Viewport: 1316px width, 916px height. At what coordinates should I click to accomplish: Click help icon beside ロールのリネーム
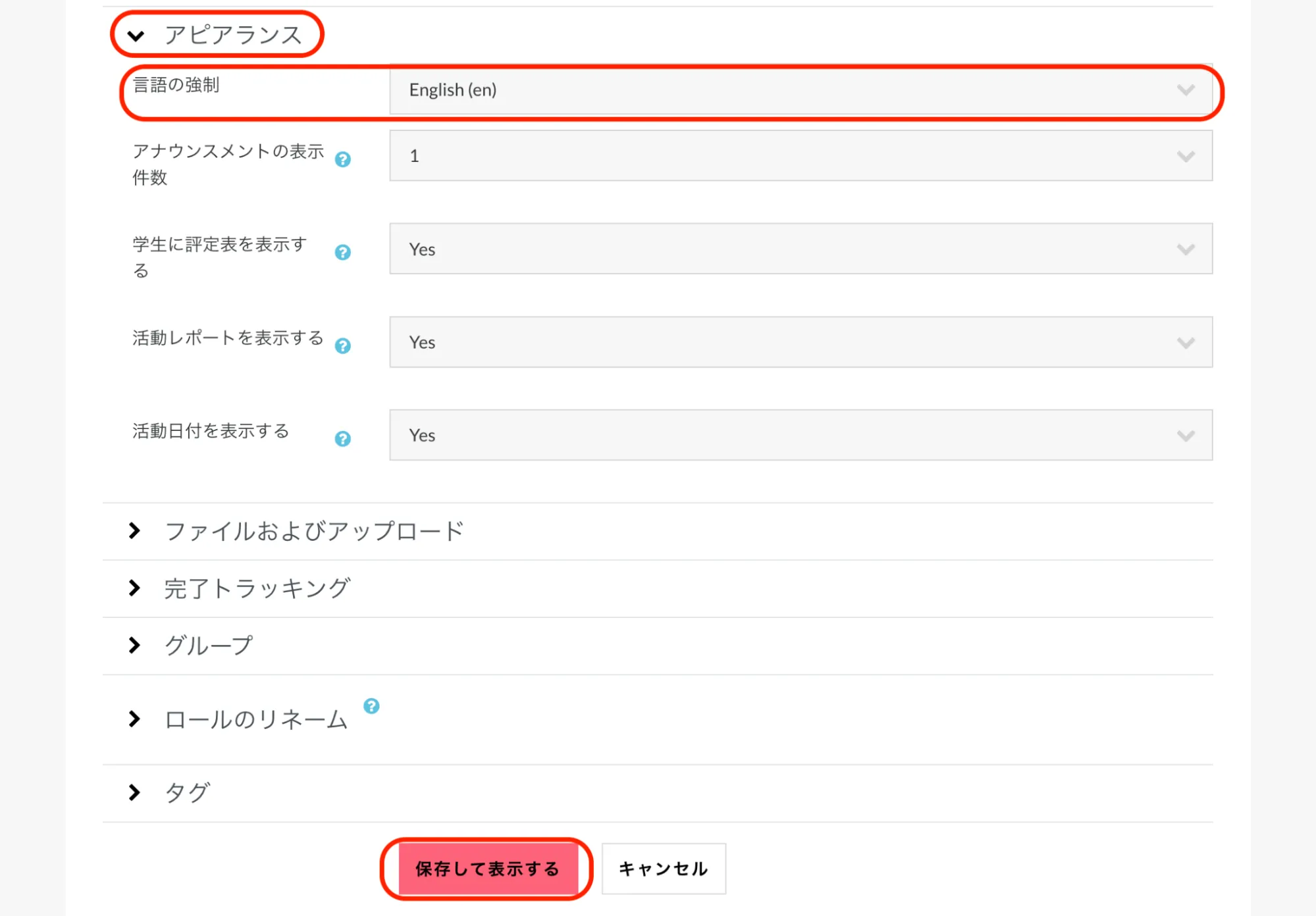tap(371, 706)
